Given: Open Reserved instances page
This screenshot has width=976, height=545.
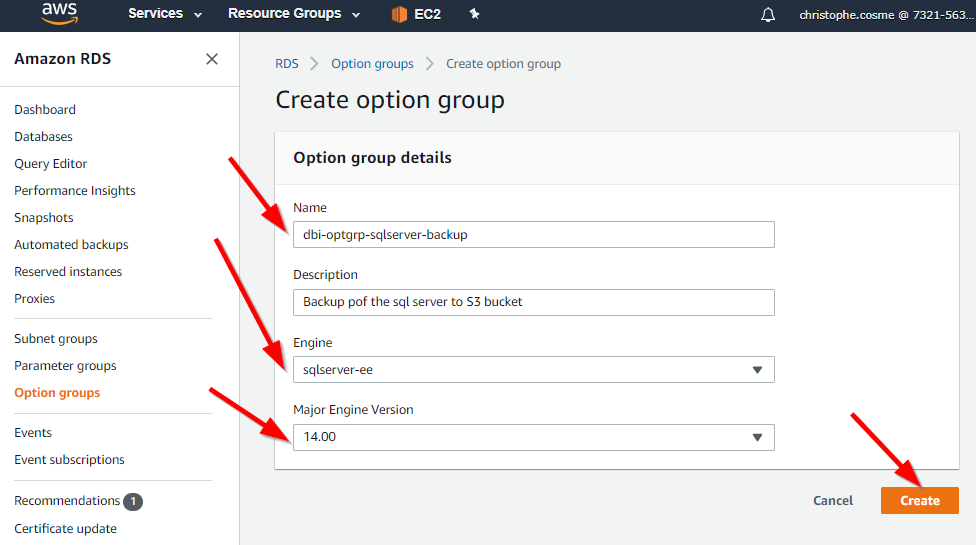Looking at the screenshot, I should [x=68, y=272].
